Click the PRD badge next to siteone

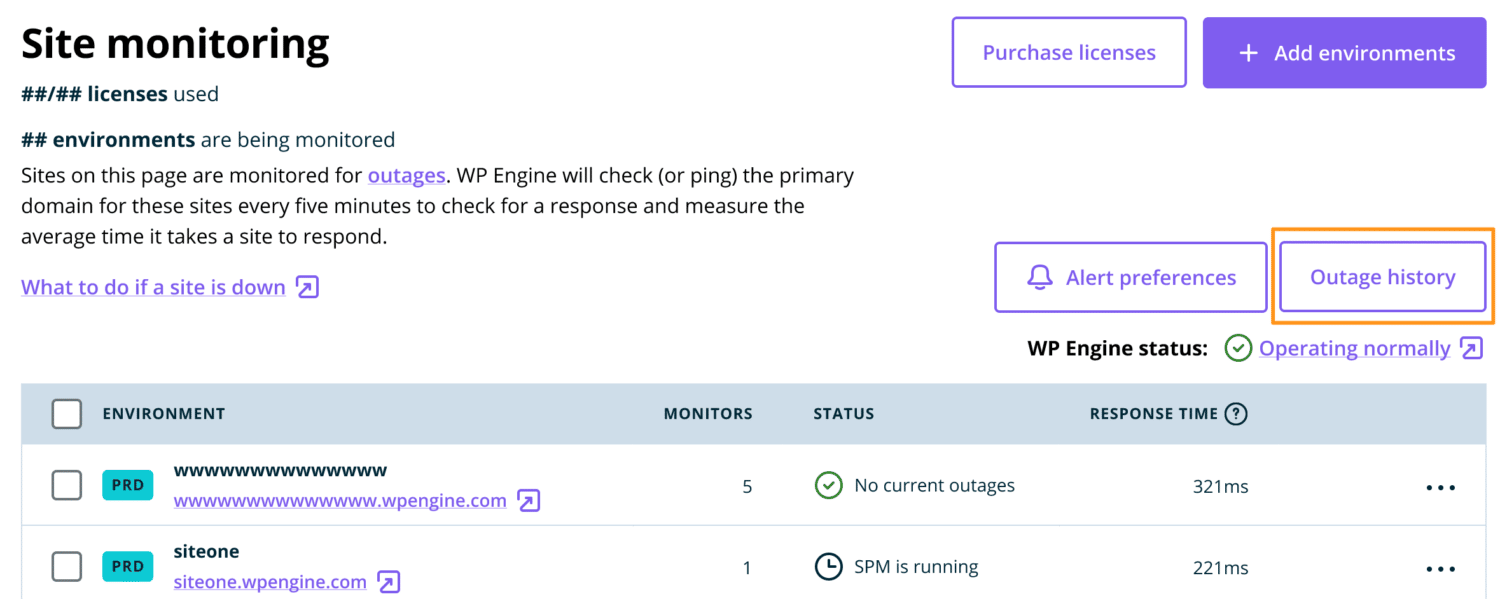tap(127, 566)
